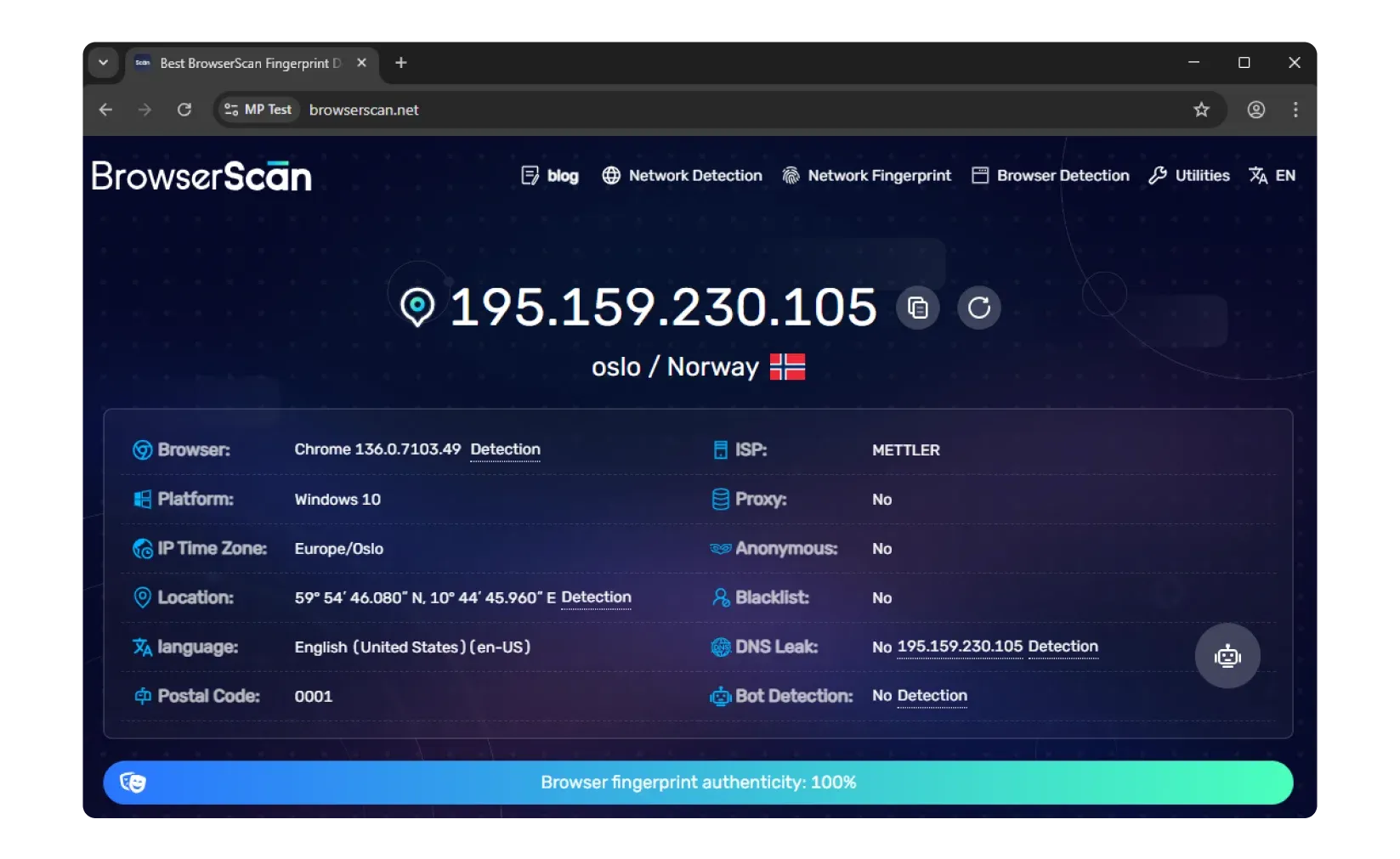Bookmark this page with the star icon
This screenshot has height=859, width=1400.
pyautogui.click(x=1201, y=110)
